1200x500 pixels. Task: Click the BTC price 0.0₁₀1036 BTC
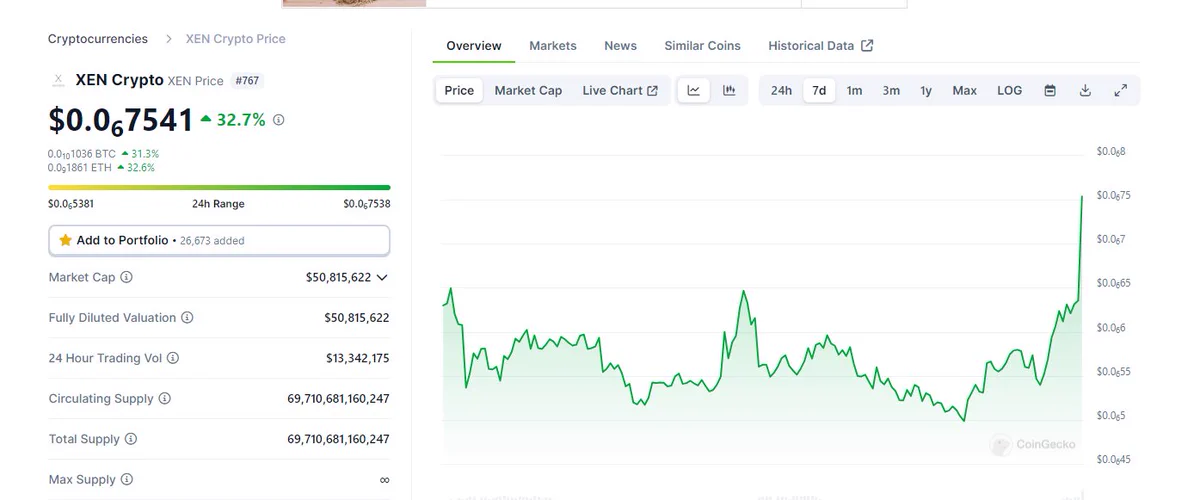(x=82, y=154)
